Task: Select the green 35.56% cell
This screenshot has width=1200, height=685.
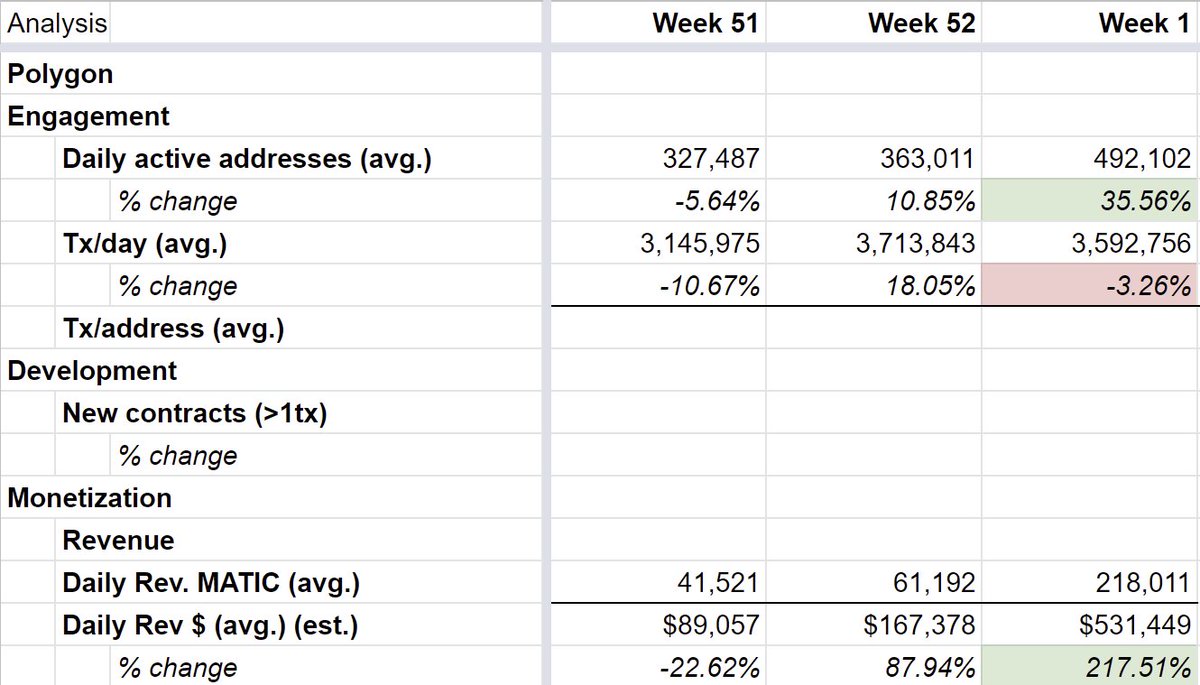Action: pyautogui.click(x=1091, y=201)
